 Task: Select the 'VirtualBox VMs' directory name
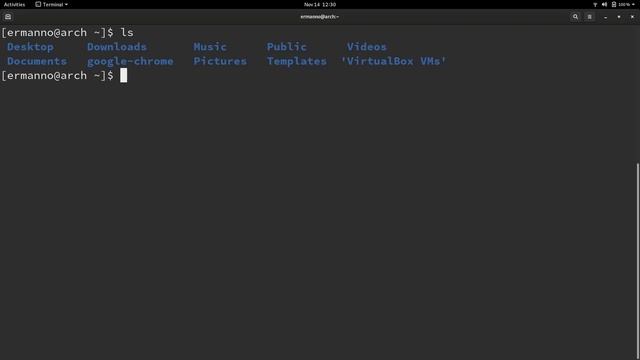coord(393,61)
